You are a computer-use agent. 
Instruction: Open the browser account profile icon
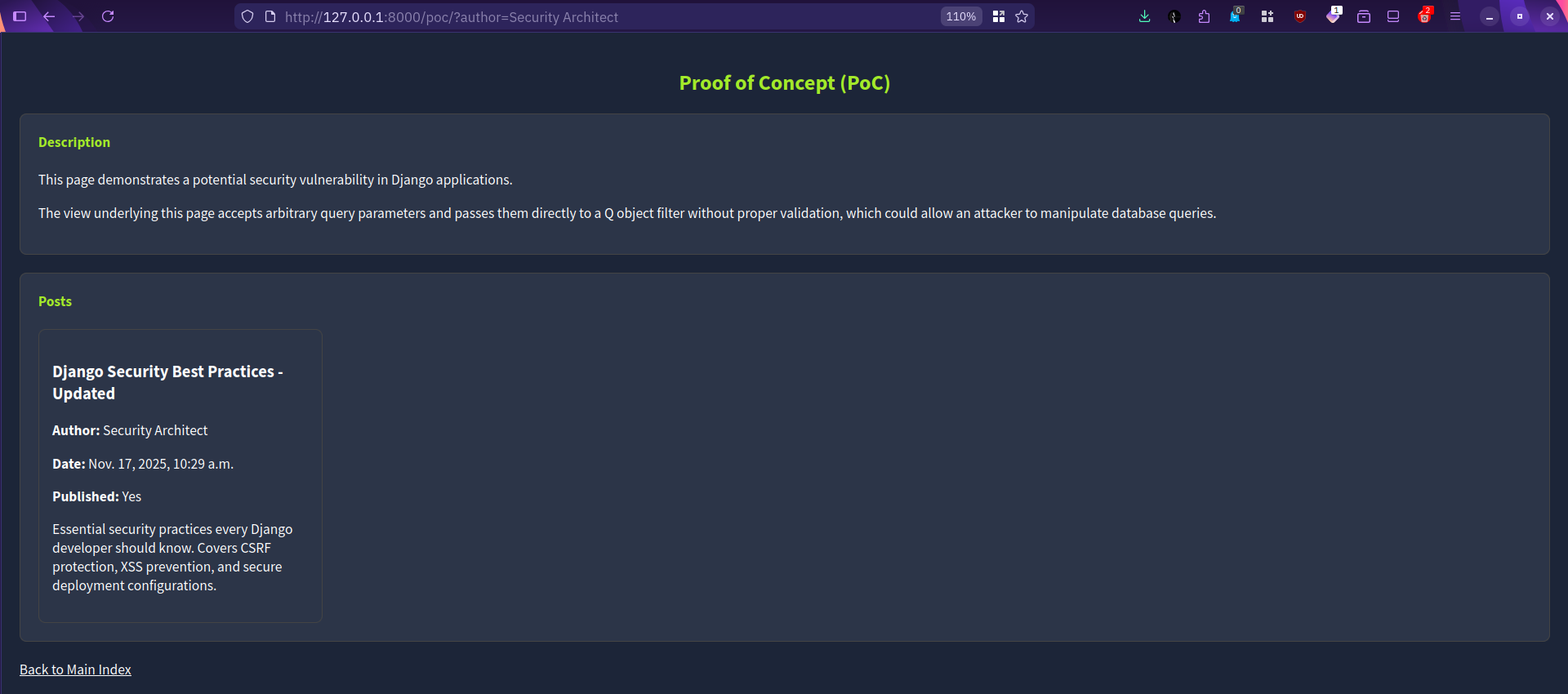tap(1174, 16)
